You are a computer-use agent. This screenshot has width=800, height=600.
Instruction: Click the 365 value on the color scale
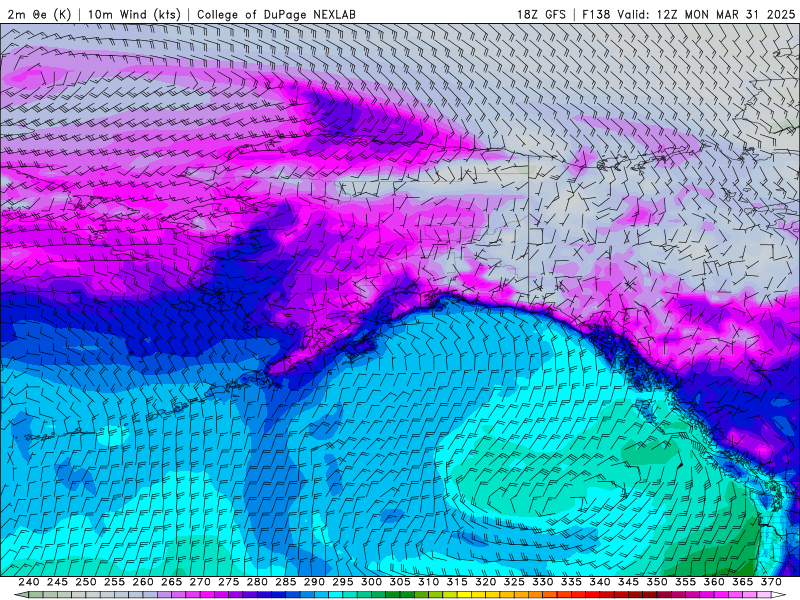[x=743, y=582]
